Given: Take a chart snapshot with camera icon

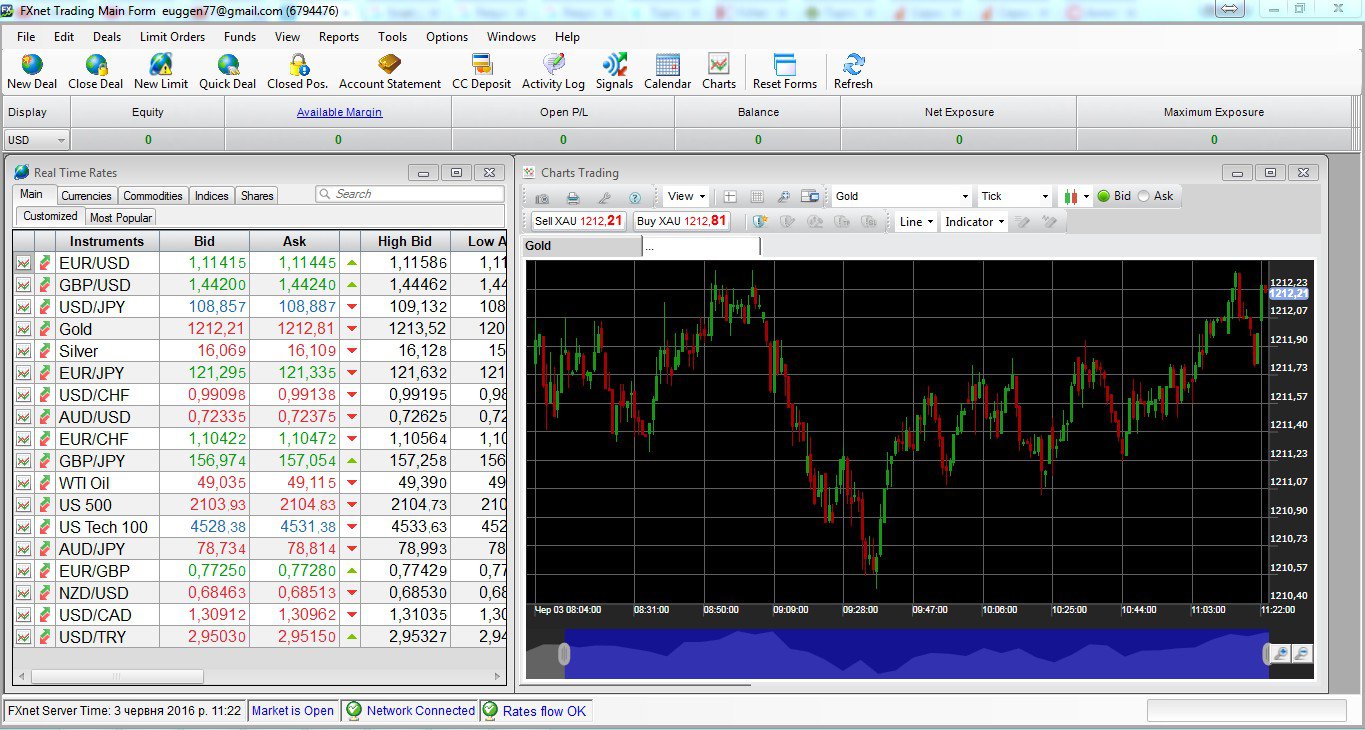Looking at the screenshot, I should tap(542, 197).
